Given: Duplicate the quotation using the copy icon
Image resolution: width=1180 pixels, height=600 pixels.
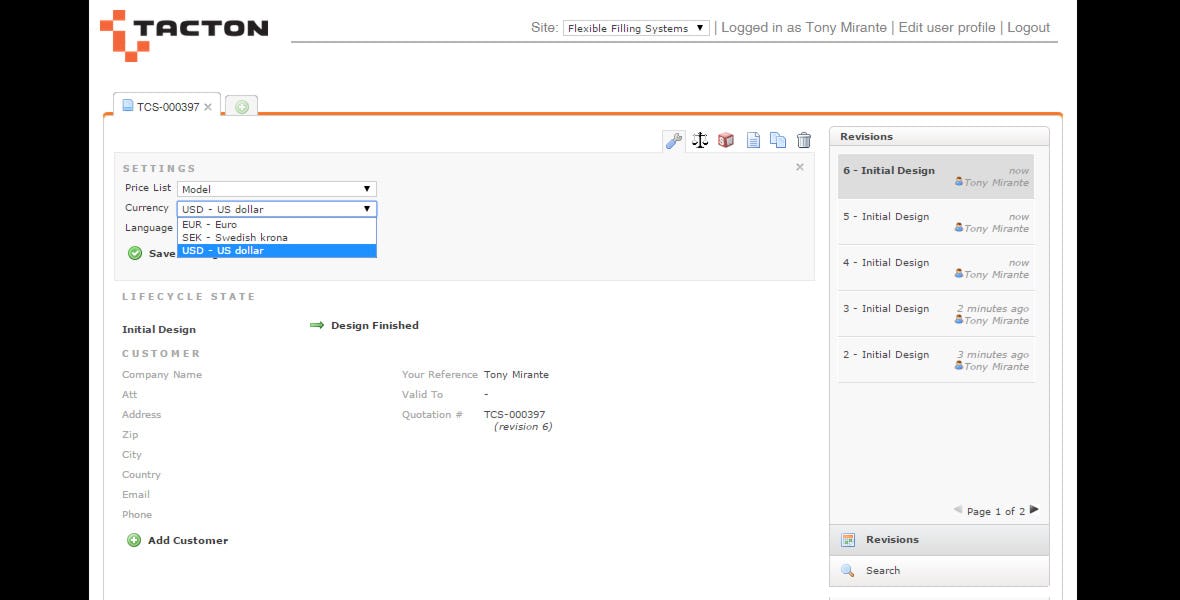Looking at the screenshot, I should 779,140.
